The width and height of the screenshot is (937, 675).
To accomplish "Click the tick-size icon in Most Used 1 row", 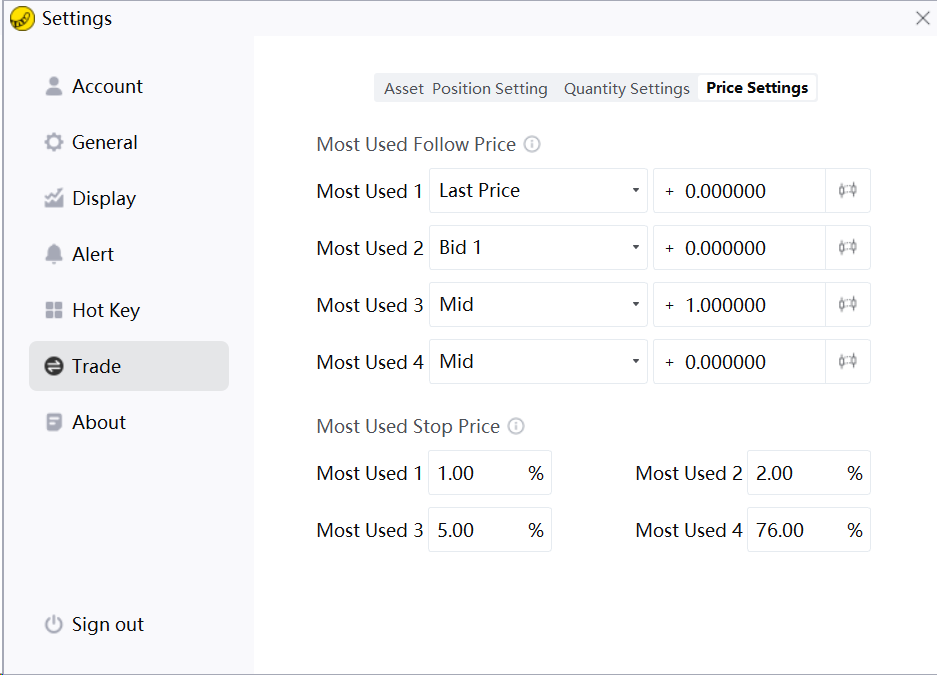I will (x=848, y=190).
